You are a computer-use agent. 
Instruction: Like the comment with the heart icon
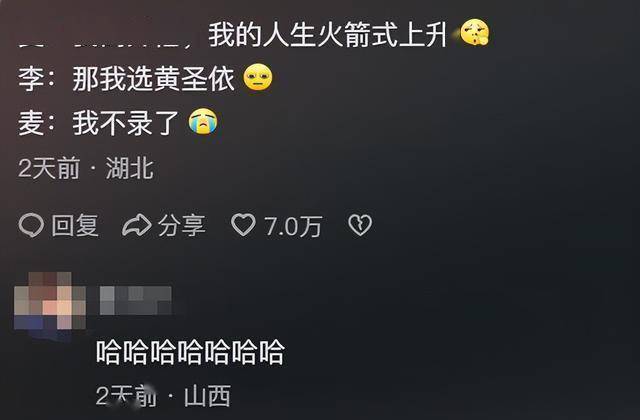[243, 225]
